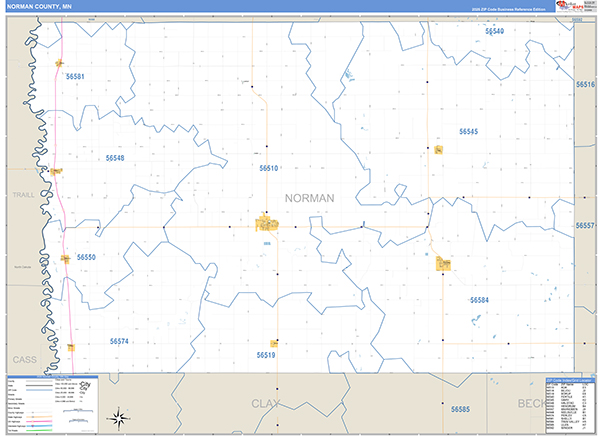Click the ZIP Code index table
Viewport: 600px width, 436px height.
pos(570,405)
